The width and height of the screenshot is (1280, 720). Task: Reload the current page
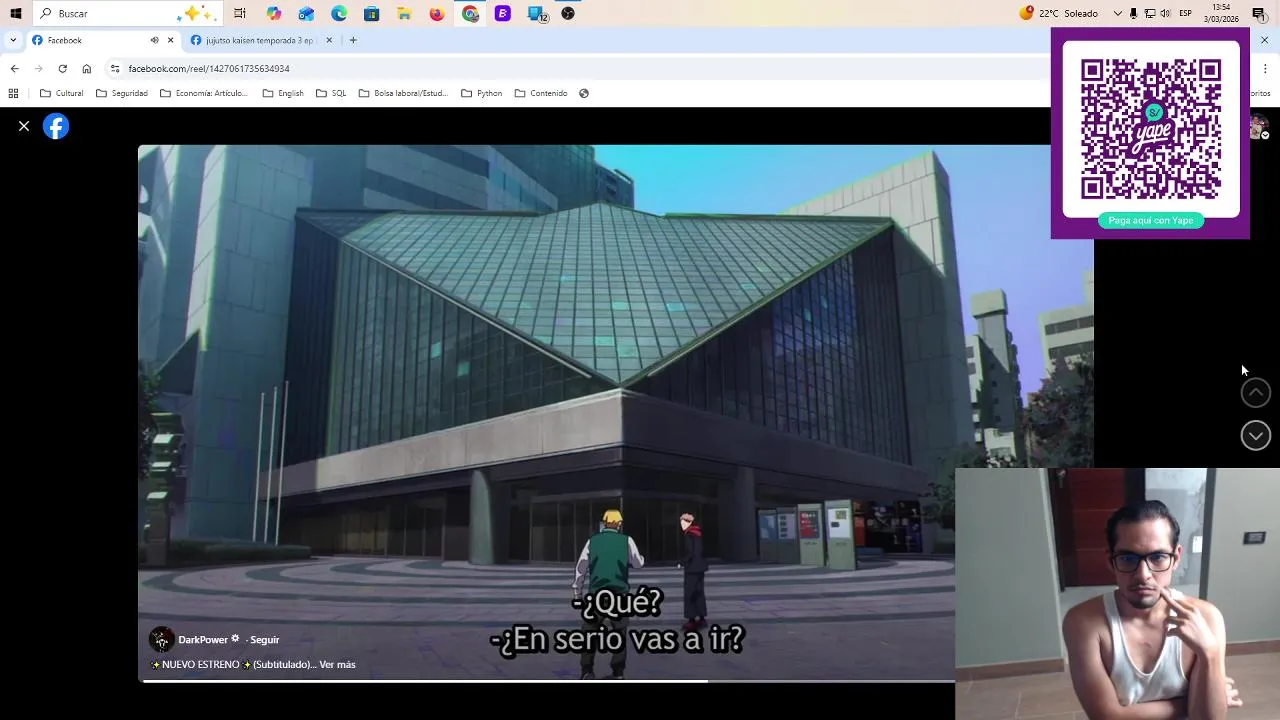[62, 68]
